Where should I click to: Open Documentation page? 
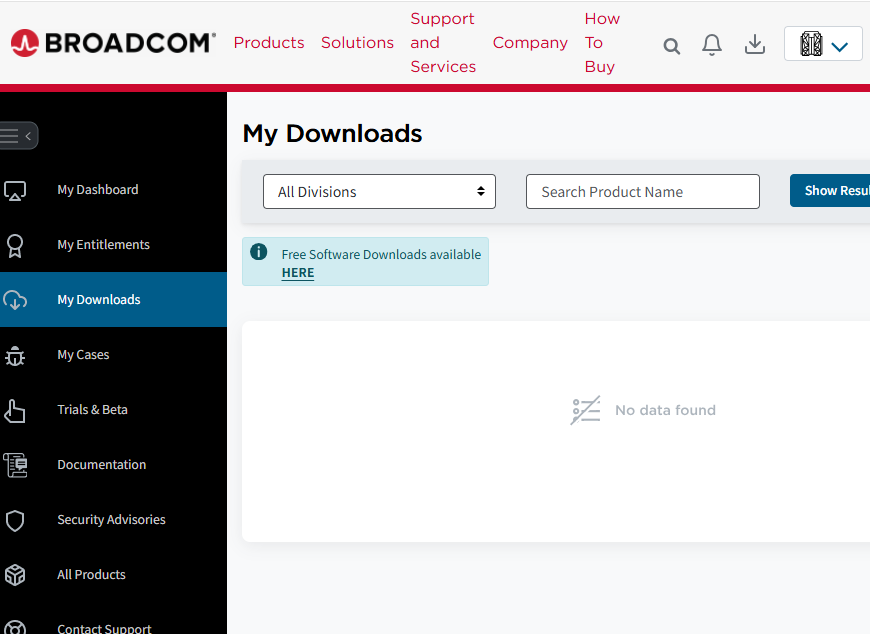tap(102, 464)
